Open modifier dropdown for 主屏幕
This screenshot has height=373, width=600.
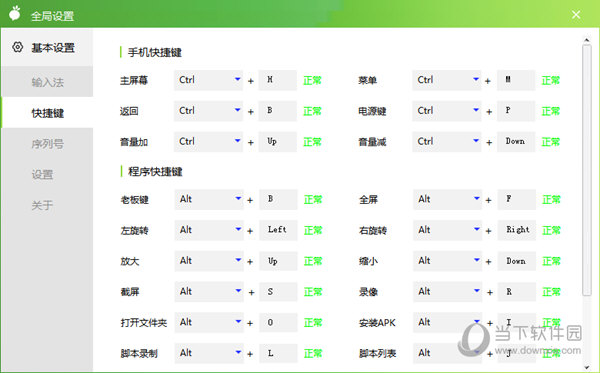click(208, 80)
